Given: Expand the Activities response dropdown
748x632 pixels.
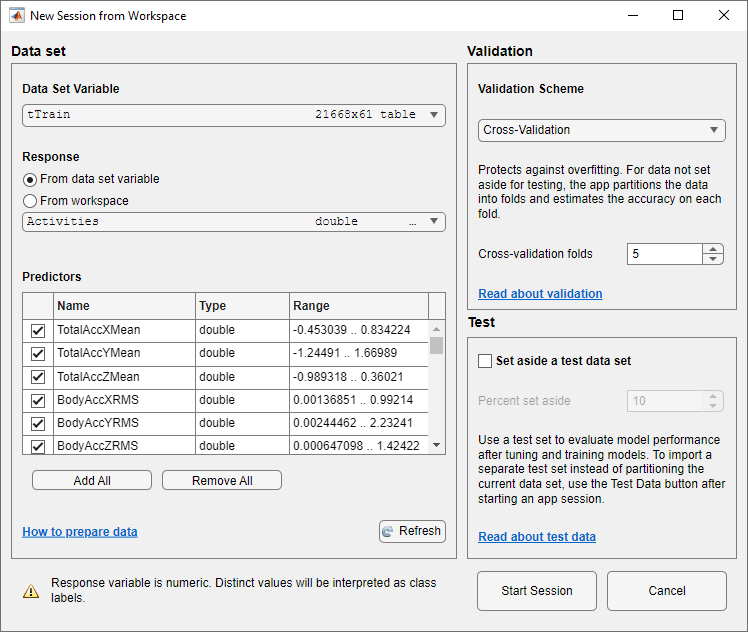Looking at the screenshot, I should tap(233, 221).
